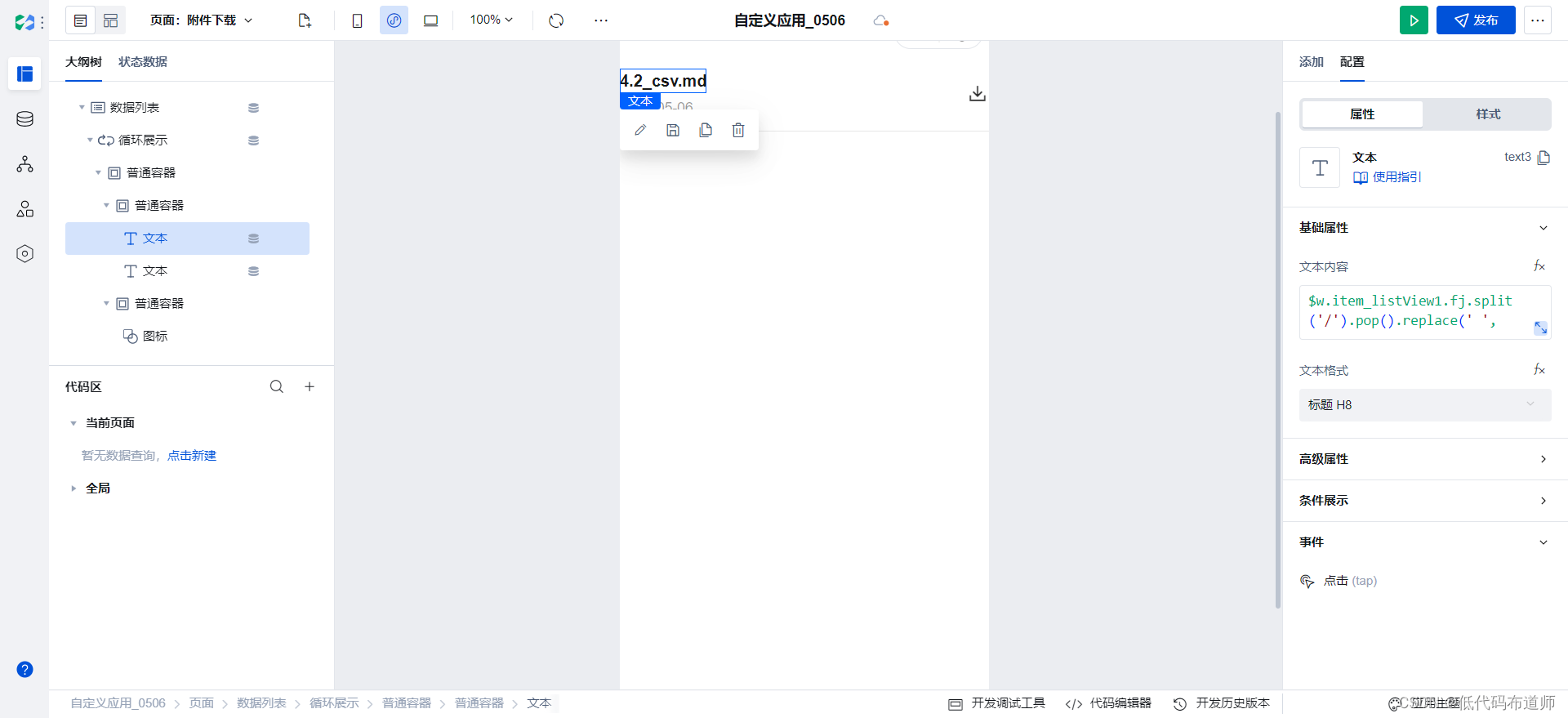Open the page layout icon in left sidebar
This screenshot has height=718, width=1568.
coord(25,74)
